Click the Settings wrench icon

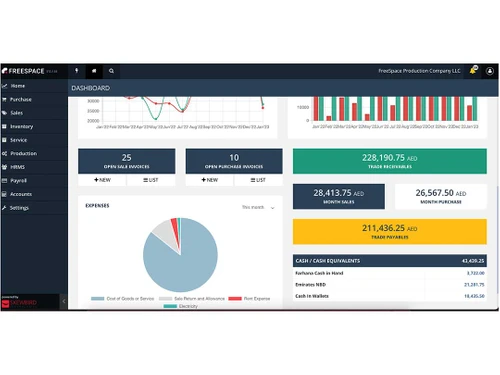tap(4, 208)
